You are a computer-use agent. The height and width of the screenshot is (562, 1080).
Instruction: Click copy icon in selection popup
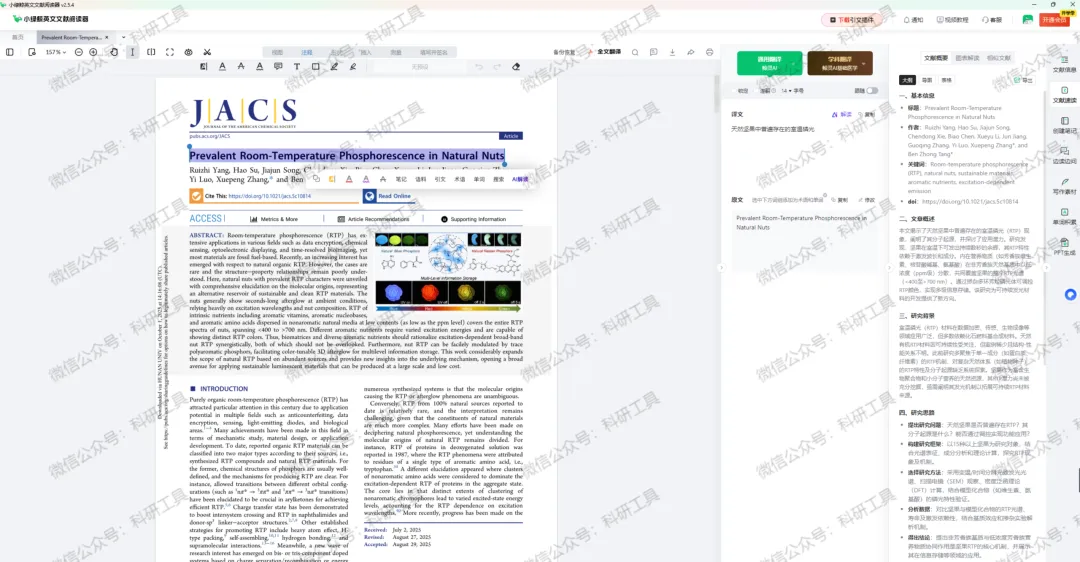[x=316, y=178]
